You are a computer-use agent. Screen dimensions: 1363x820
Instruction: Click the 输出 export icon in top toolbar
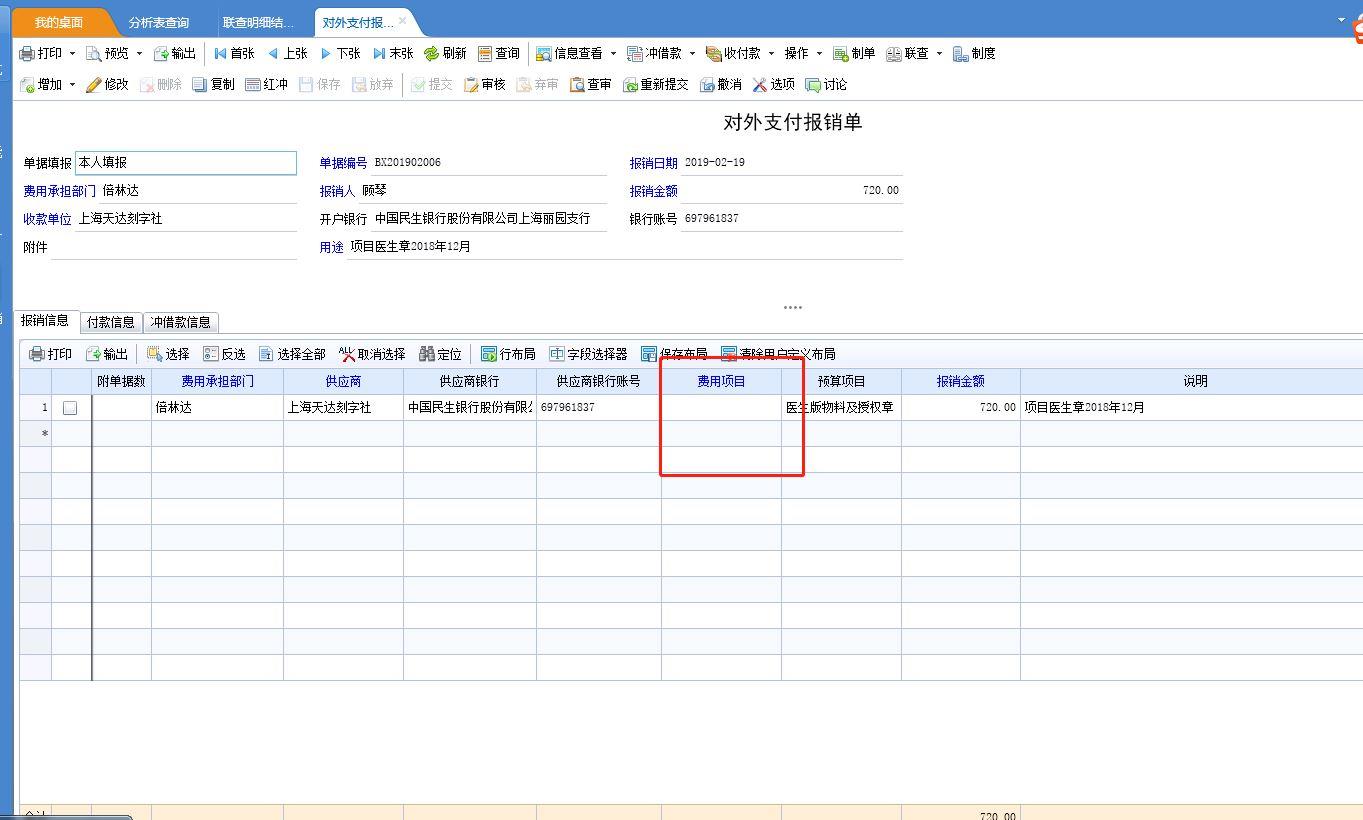coord(161,54)
